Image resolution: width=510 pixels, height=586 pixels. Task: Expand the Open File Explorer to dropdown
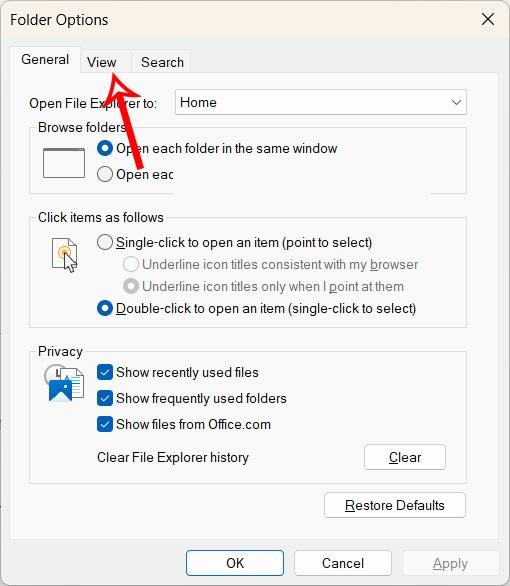point(321,102)
